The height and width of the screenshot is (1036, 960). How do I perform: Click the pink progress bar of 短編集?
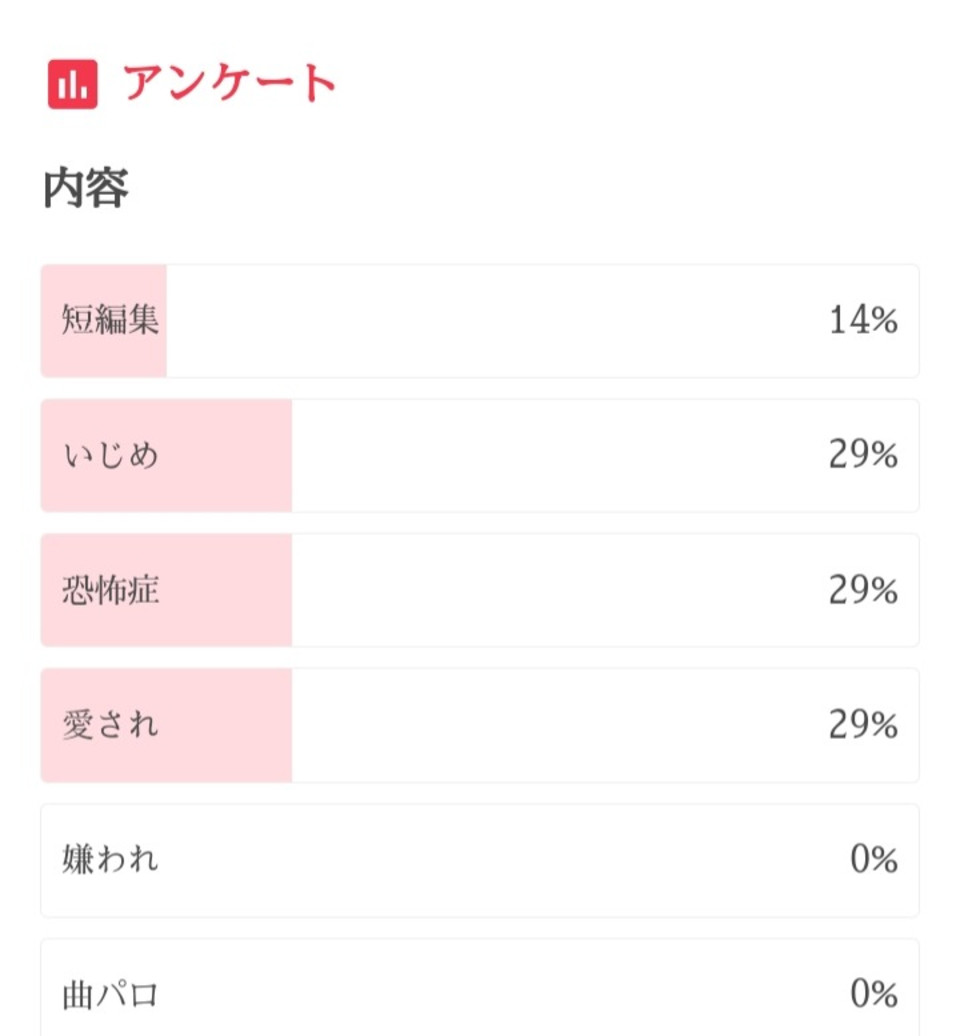click(x=104, y=321)
